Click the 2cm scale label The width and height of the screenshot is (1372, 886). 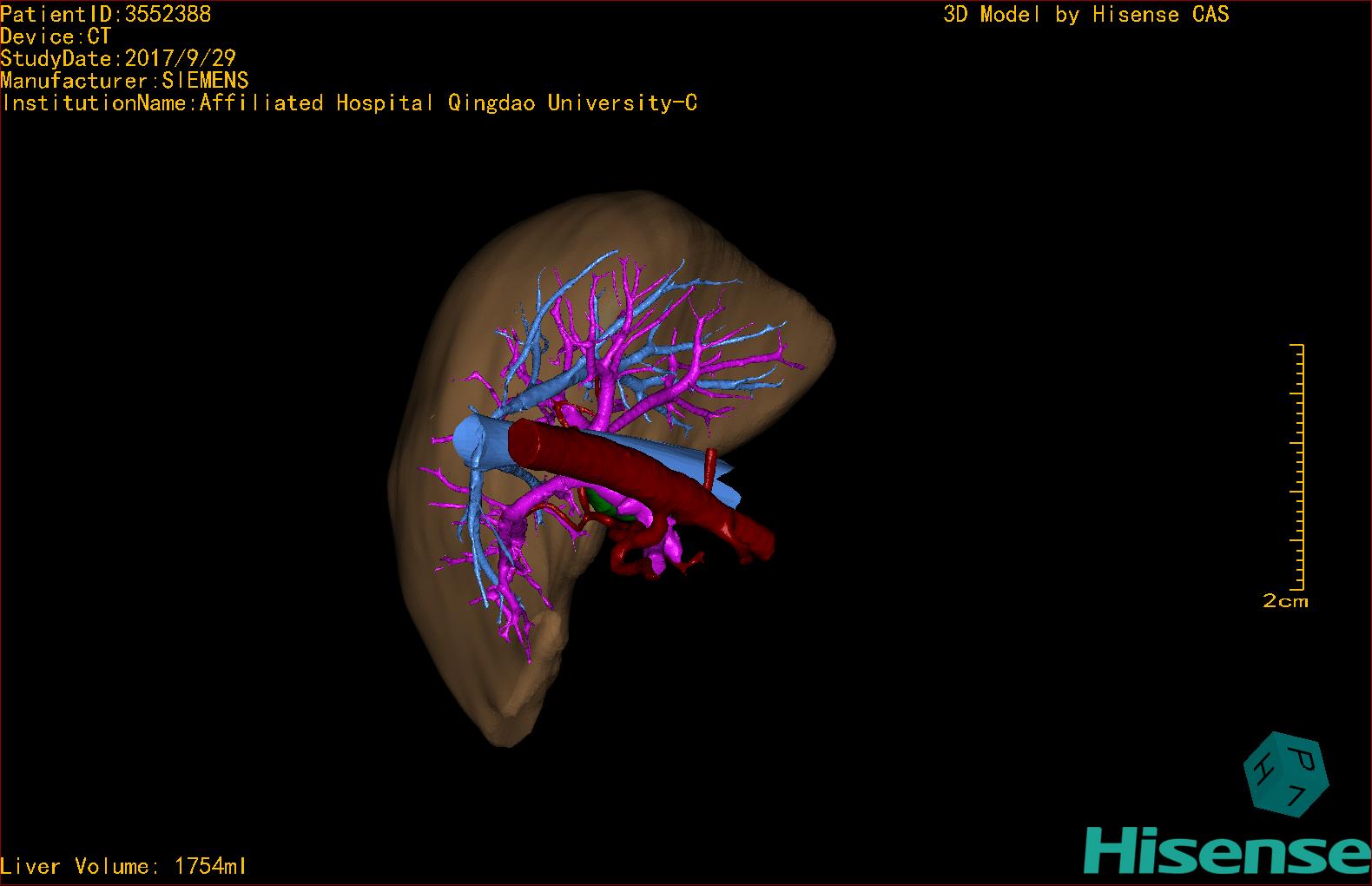click(1285, 600)
